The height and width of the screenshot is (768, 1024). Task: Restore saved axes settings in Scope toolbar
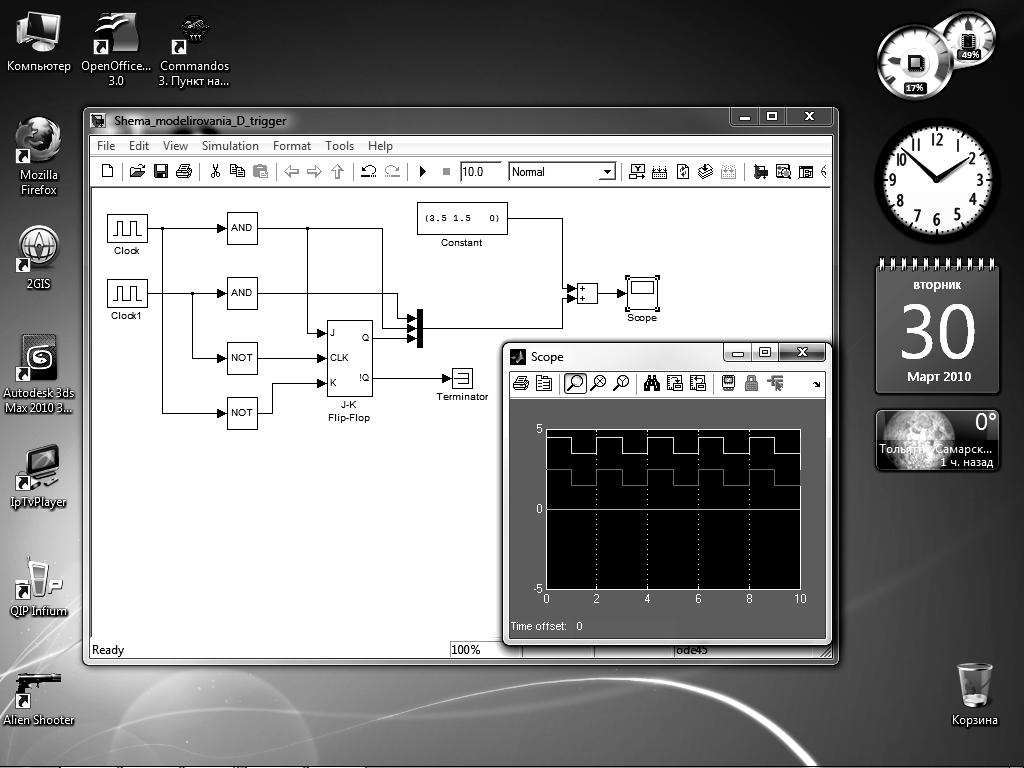697,383
